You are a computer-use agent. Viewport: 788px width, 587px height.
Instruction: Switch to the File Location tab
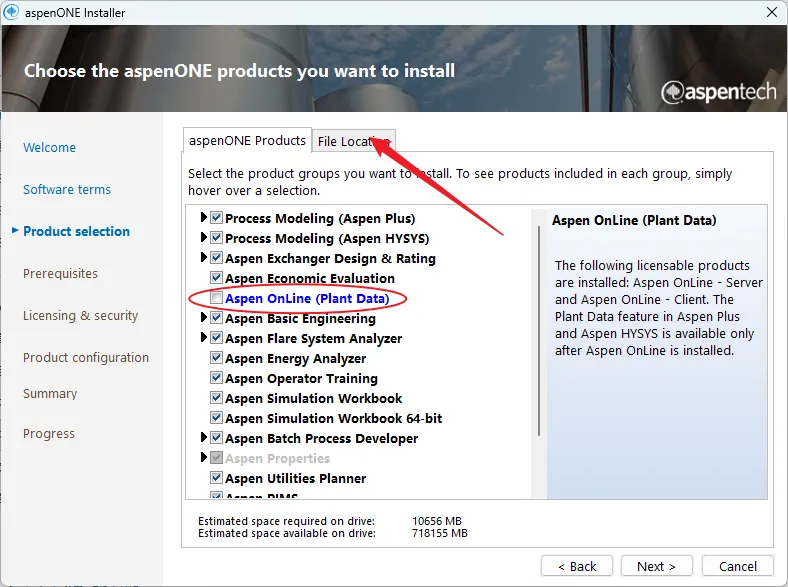354,141
